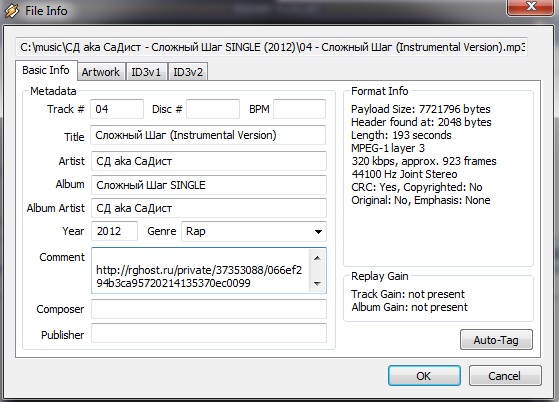The image size is (559, 402).
Task: Click the file path field at top
Action: pyautogui.click(x=272, y=47)
